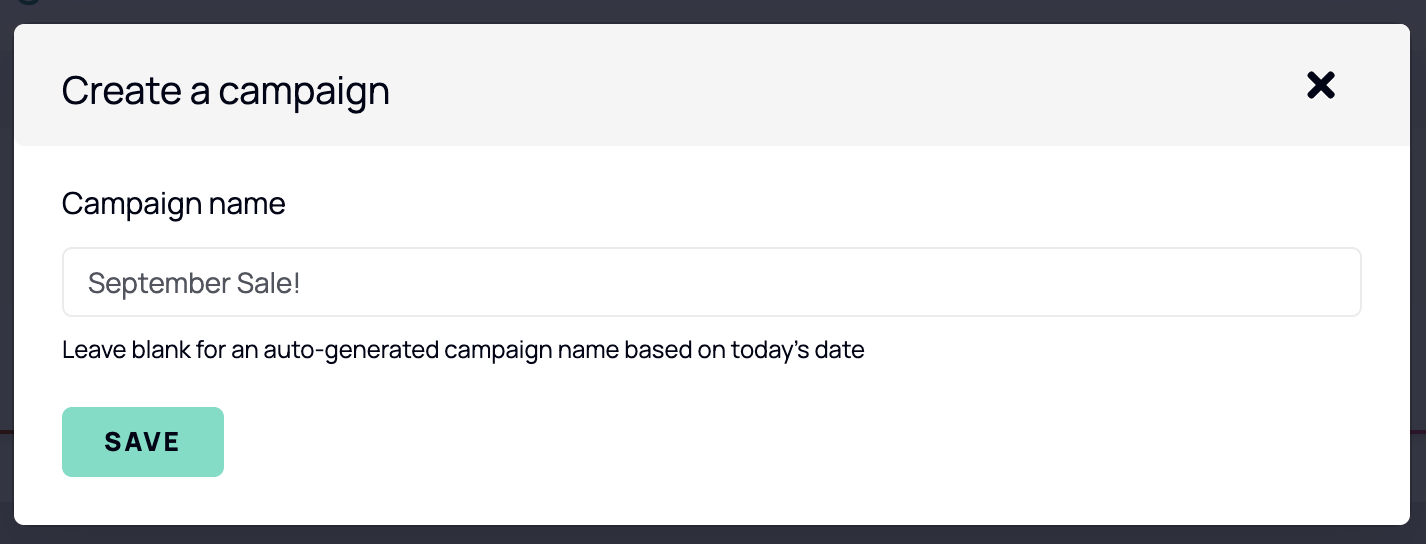Click the green SAVE button
Image resolution: width=1426 pixels, height=544 pixels.
pyautogui.click(x=143, y=442)
